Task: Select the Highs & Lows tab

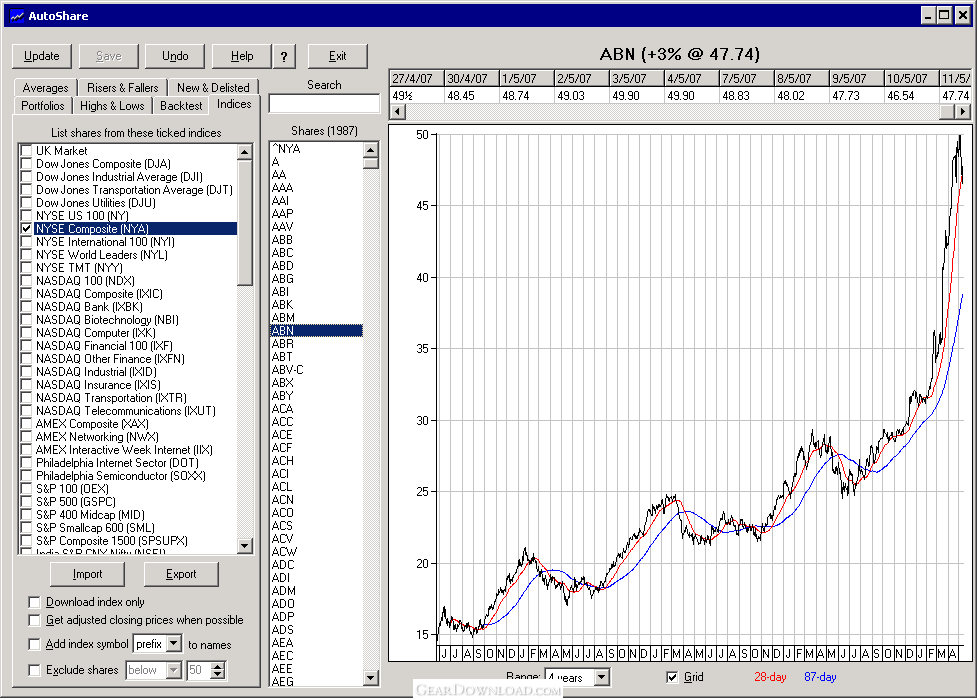Action: [112, 106]
